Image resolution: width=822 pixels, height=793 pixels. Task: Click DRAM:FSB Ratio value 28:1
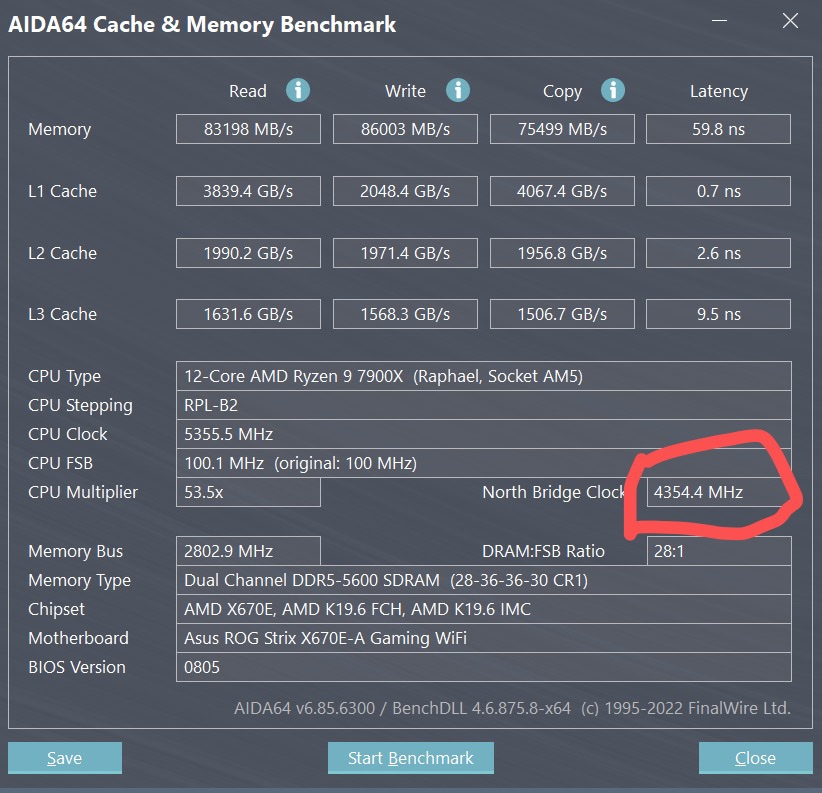click(x=719, y=551)
